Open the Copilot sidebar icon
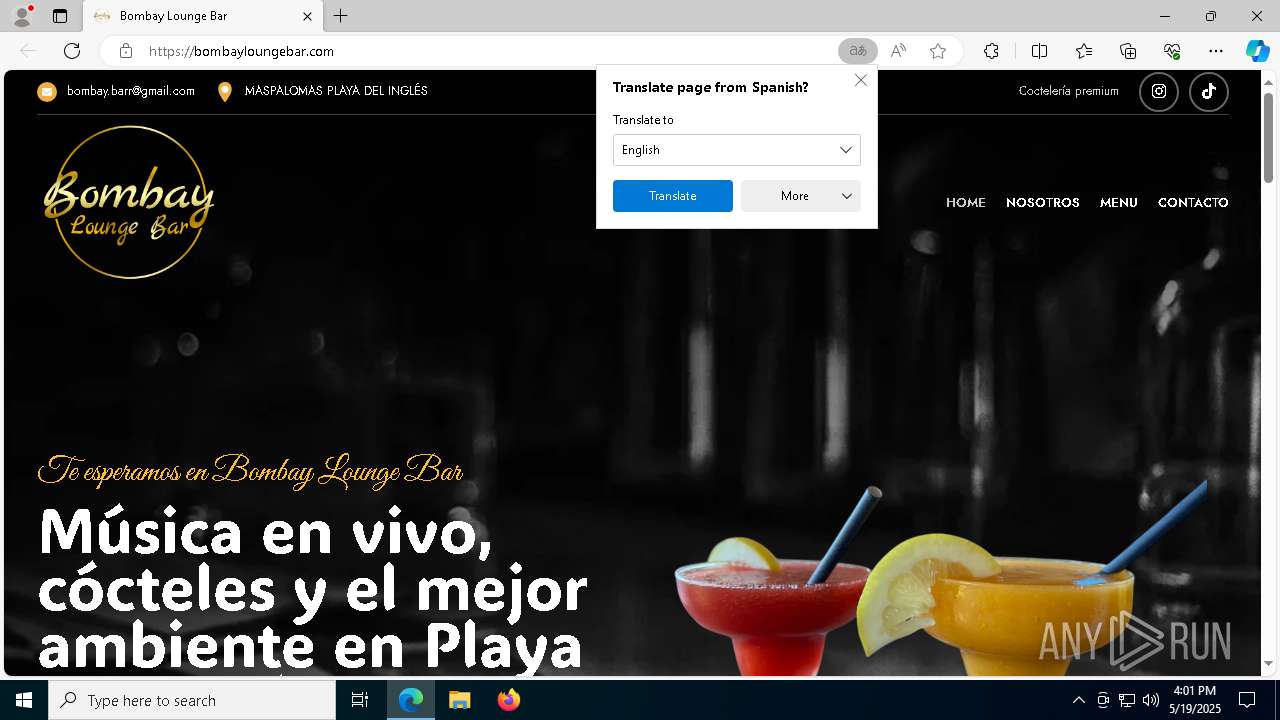This screenshot has width=1280, height=720. [1257, 51]
